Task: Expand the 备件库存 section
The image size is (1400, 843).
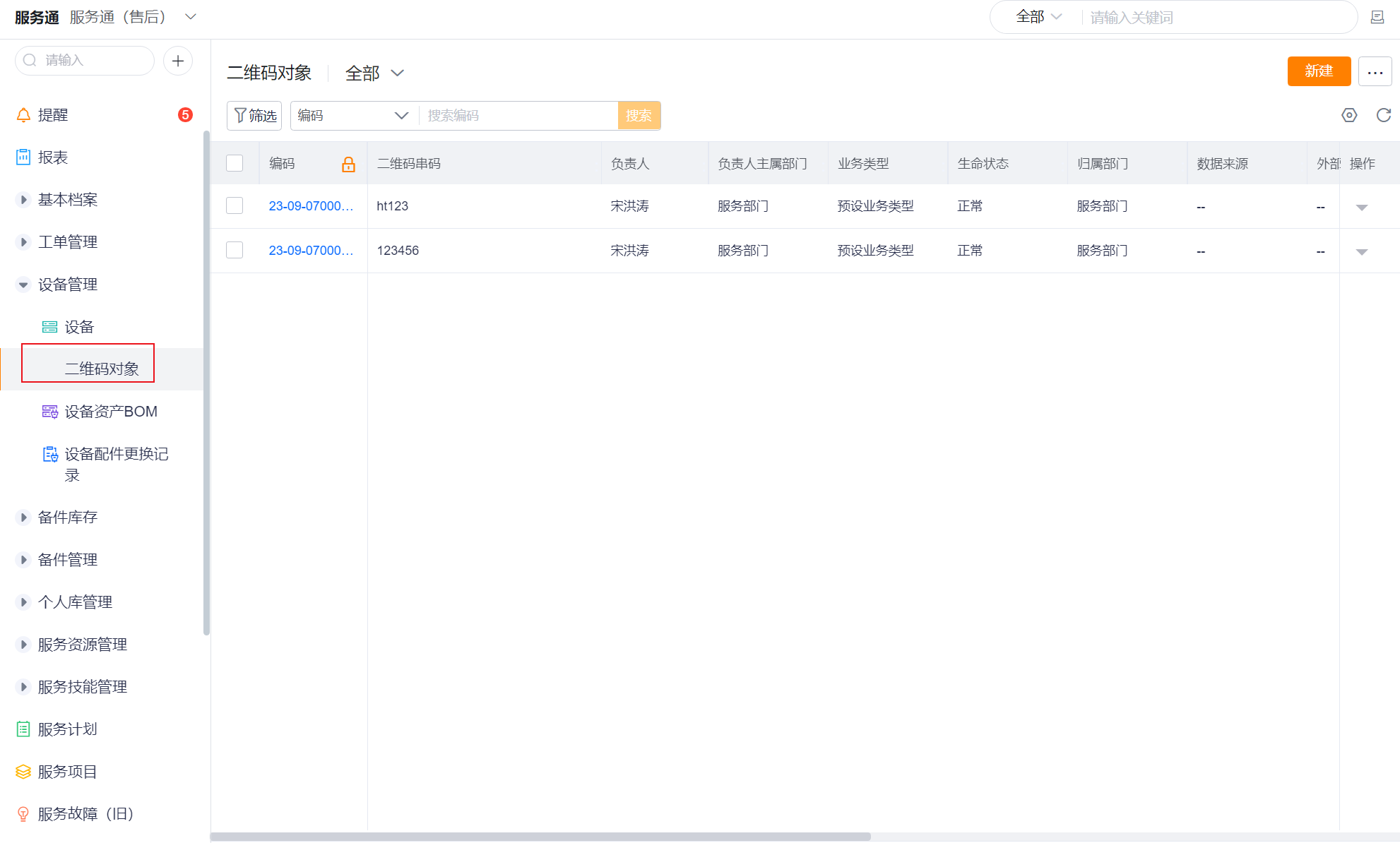Action: click(23, 518)
